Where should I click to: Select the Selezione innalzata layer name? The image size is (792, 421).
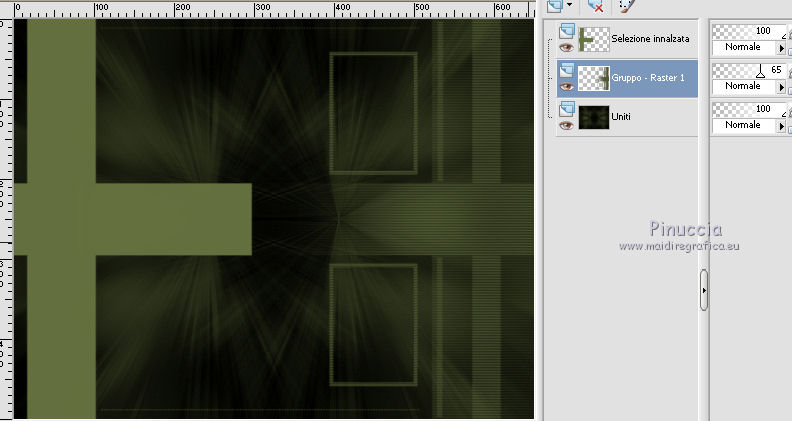click(x=650, y=38)
